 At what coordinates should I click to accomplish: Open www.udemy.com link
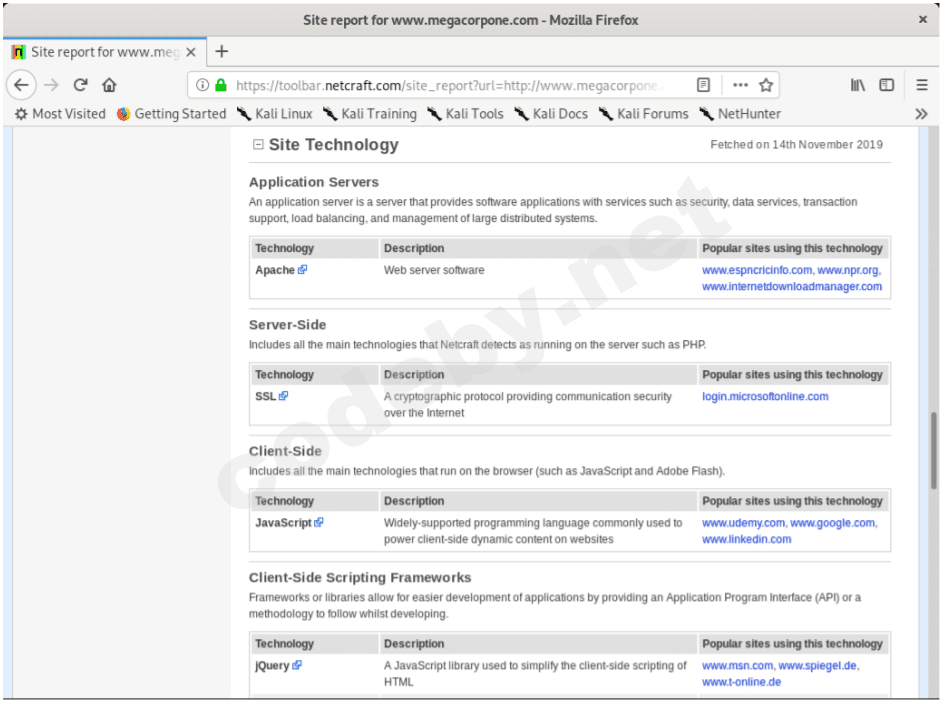click(743, 523)
